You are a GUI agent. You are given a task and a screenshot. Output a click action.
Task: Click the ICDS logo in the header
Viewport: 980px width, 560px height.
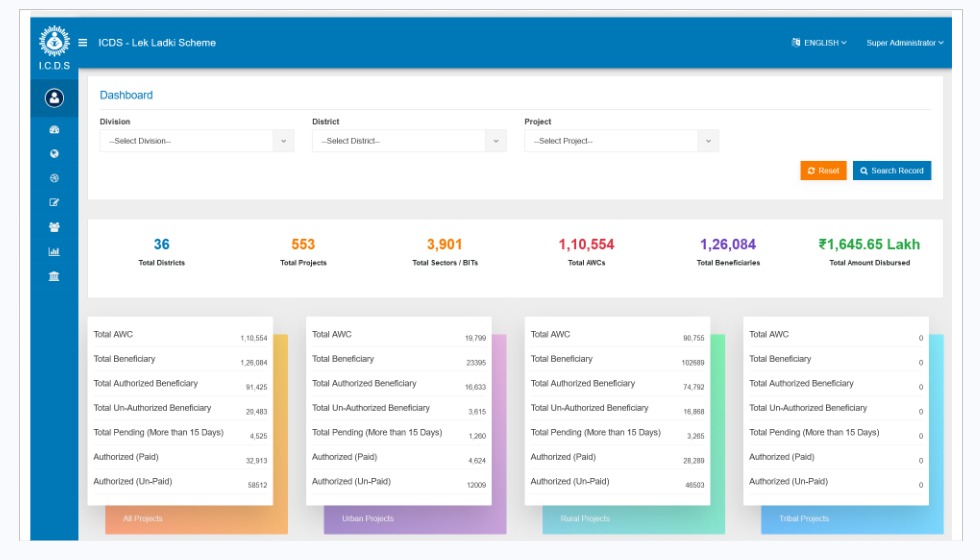click(54, 45)
